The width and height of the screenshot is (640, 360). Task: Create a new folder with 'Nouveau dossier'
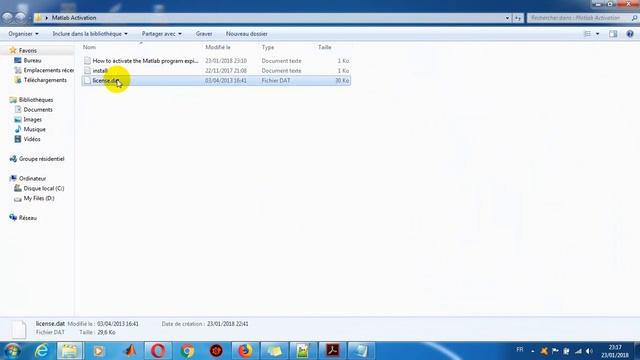[247, 34]
